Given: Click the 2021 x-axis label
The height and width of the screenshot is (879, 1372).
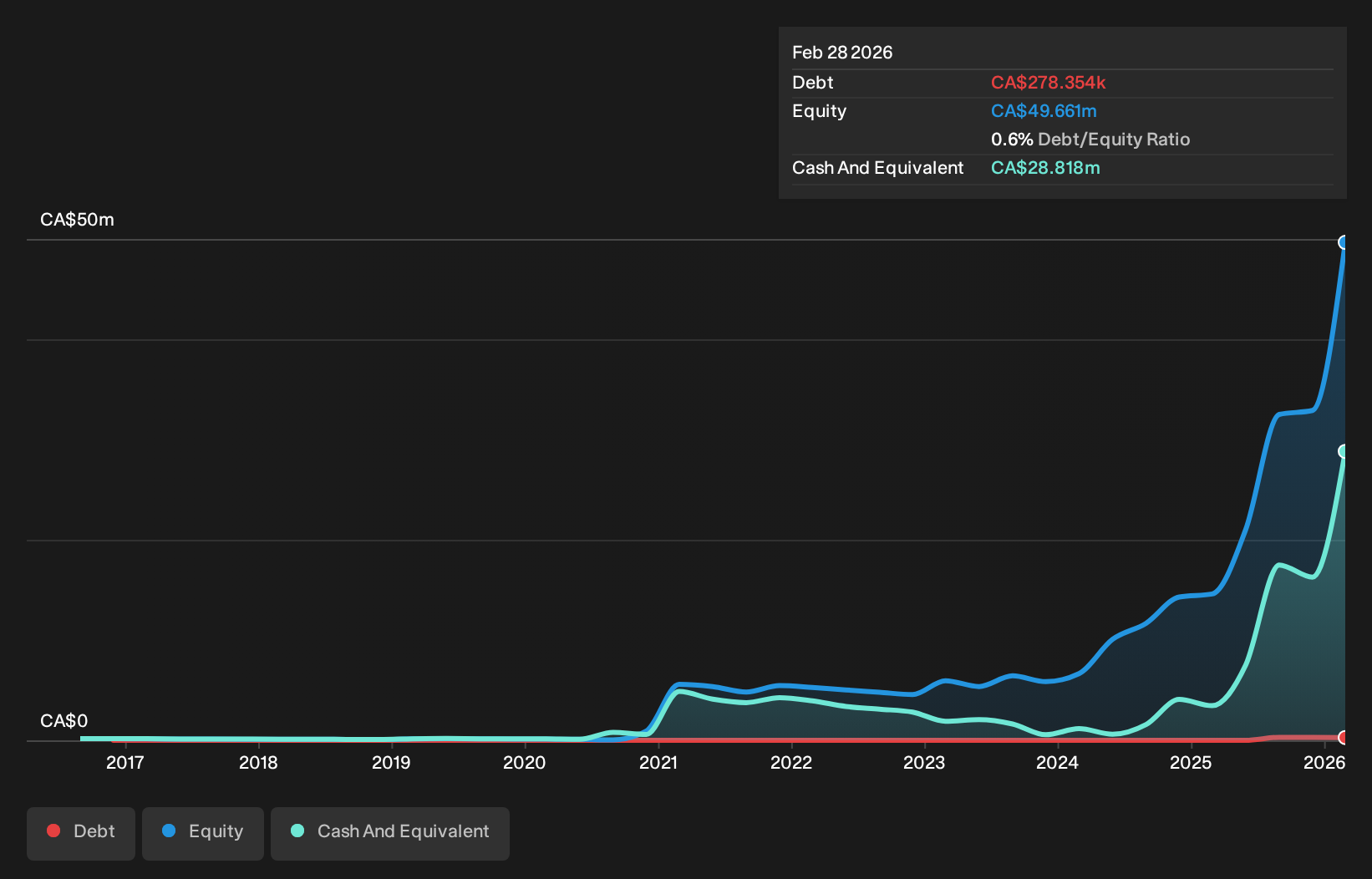Looking at the screenshot, I should [658, 762].
